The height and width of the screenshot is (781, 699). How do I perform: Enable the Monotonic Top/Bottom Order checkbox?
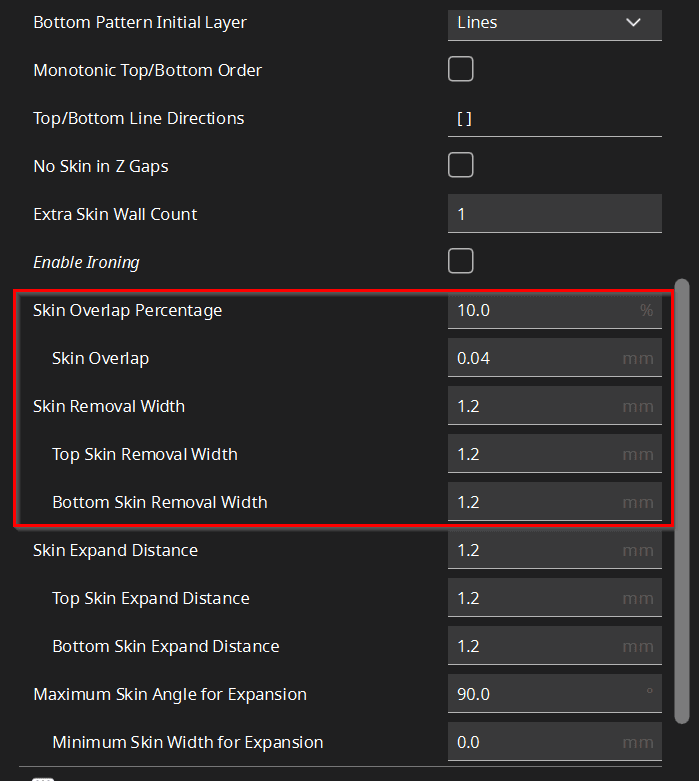pyautogui.click(x=460, y=70)
